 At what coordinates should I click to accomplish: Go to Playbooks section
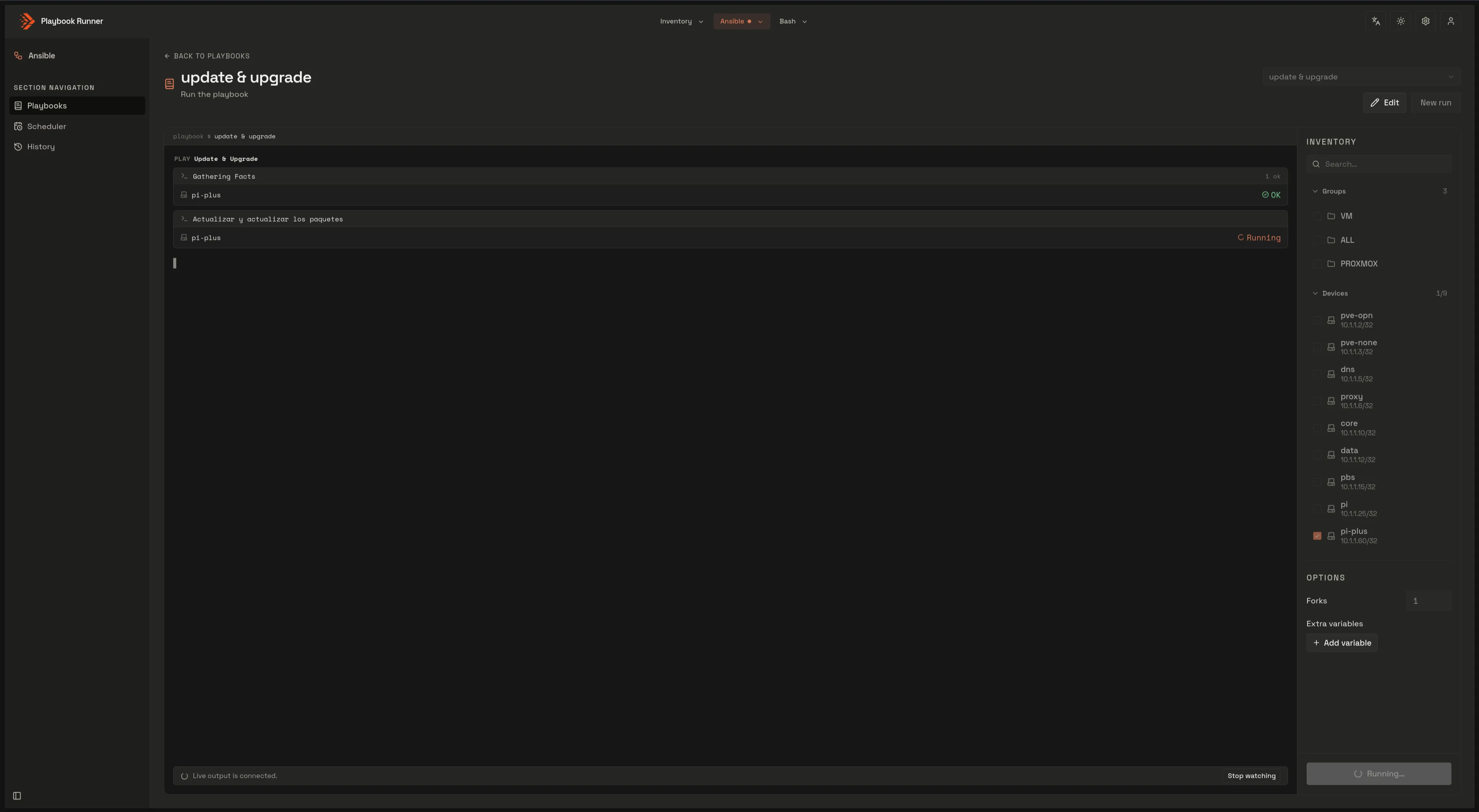click(x=77, y=106)
